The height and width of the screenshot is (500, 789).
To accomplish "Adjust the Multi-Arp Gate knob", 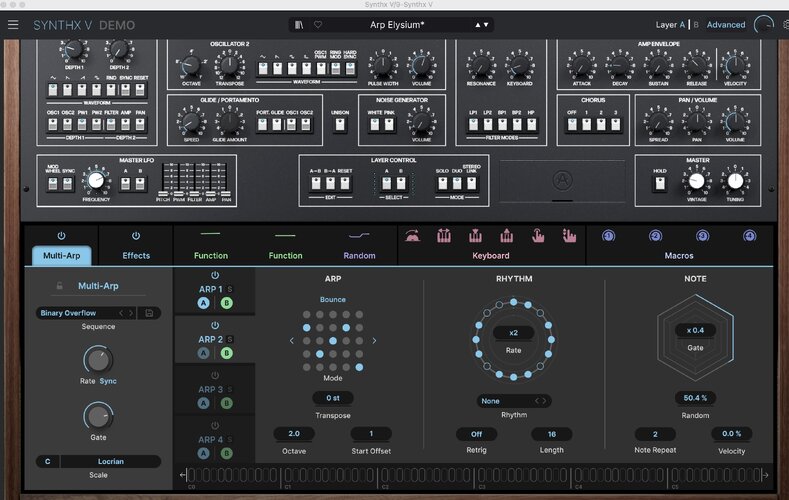I will pos(98,416).
